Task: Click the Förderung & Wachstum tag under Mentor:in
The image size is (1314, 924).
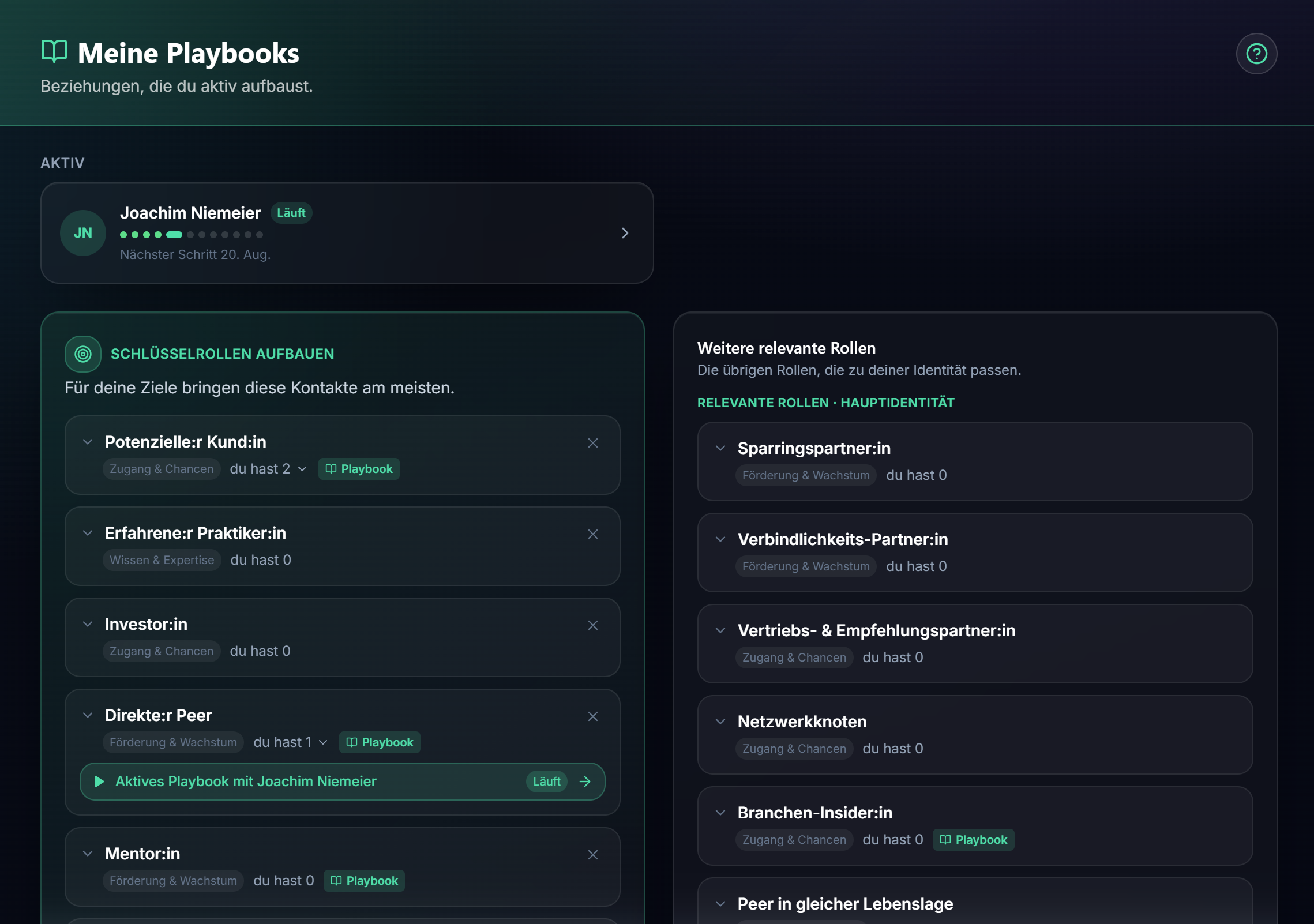Action: [173, 881]
